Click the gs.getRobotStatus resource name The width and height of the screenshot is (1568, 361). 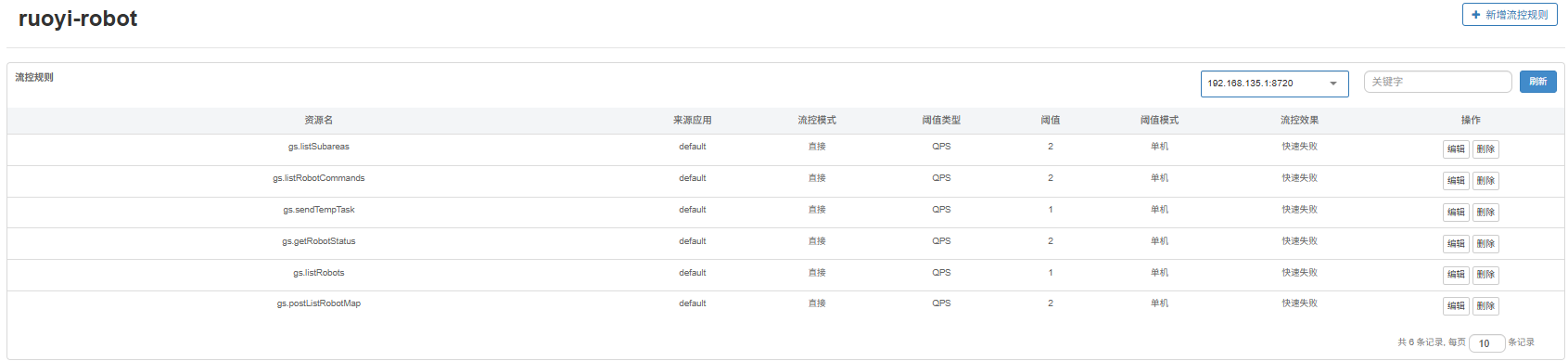pyautogui.click(x=319, y=241)
